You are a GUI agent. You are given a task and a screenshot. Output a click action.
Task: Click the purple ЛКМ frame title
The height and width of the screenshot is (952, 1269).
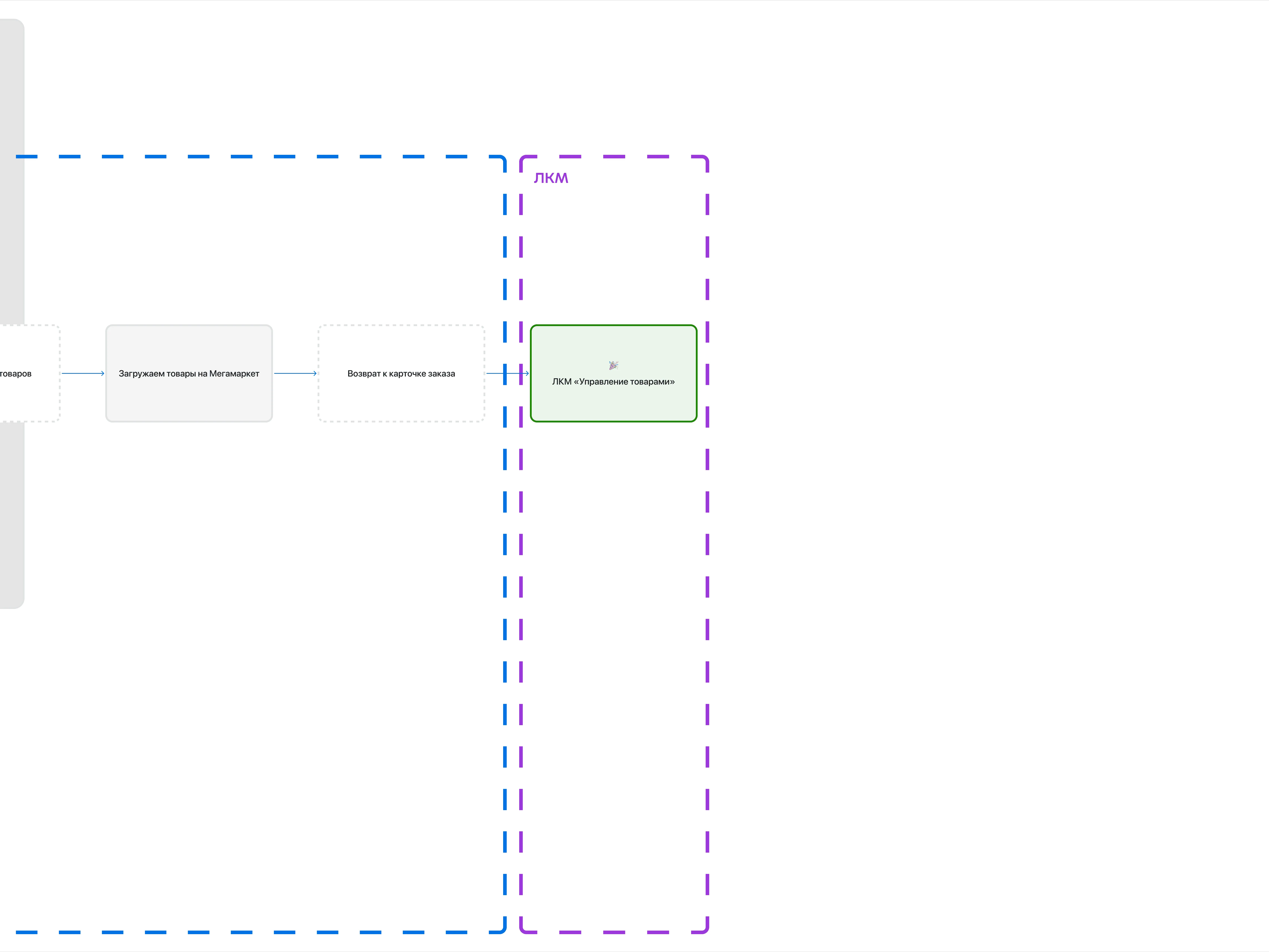551,178
